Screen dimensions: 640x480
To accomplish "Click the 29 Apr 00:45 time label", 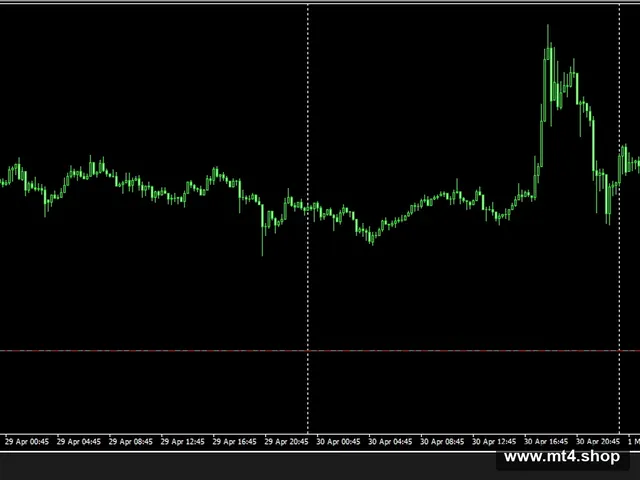I will pyautogui.click(x=27, y=442).
